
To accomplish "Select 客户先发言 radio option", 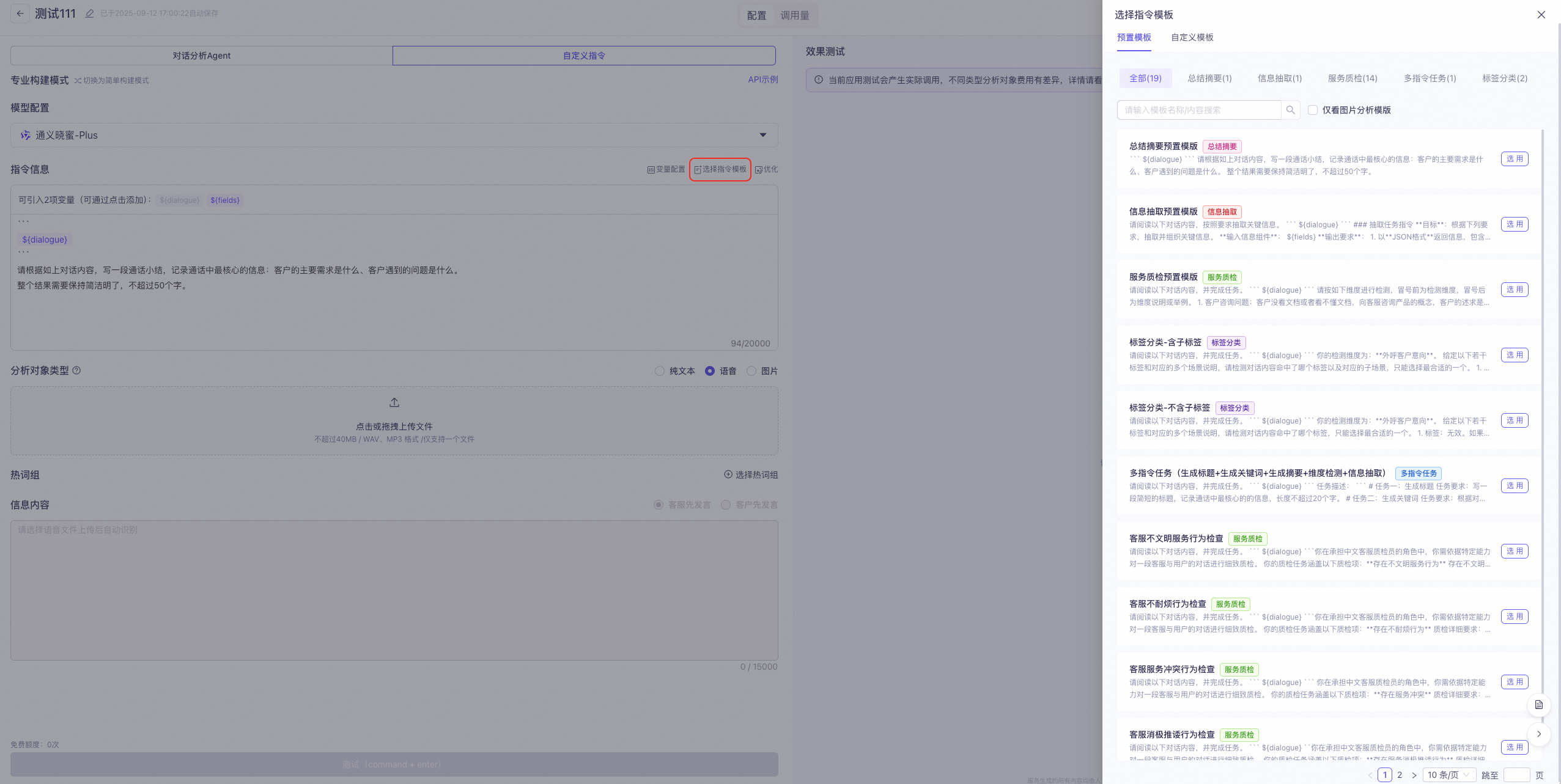I will [726, 505].
